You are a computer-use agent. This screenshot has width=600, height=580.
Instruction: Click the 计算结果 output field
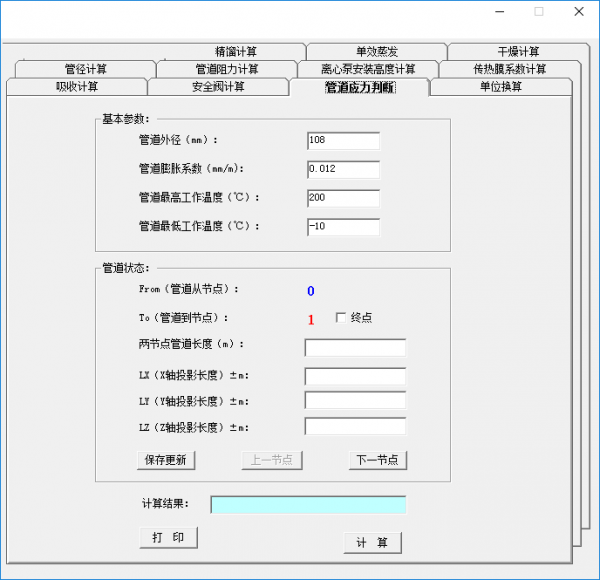pyautogui.click(x=308, y=505)
